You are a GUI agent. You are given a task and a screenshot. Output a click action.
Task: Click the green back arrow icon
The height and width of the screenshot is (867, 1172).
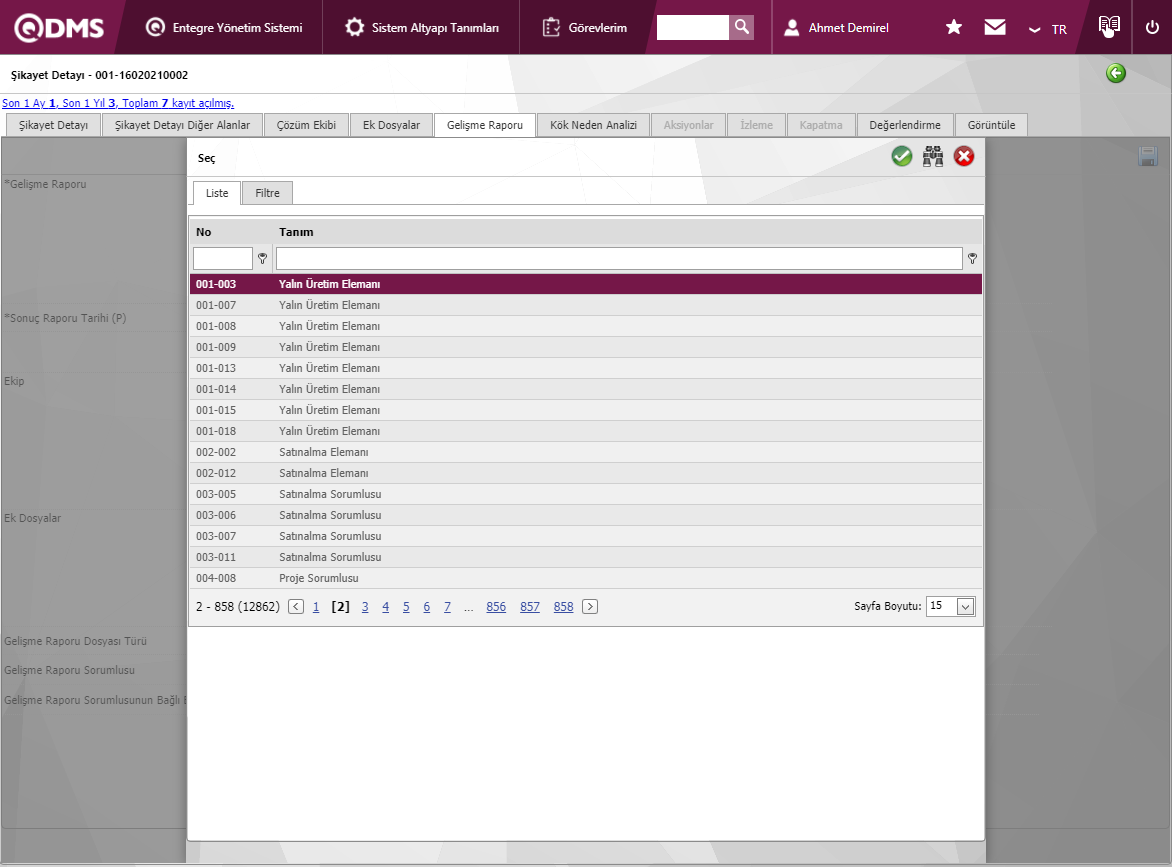click(x=1116, y=73)
